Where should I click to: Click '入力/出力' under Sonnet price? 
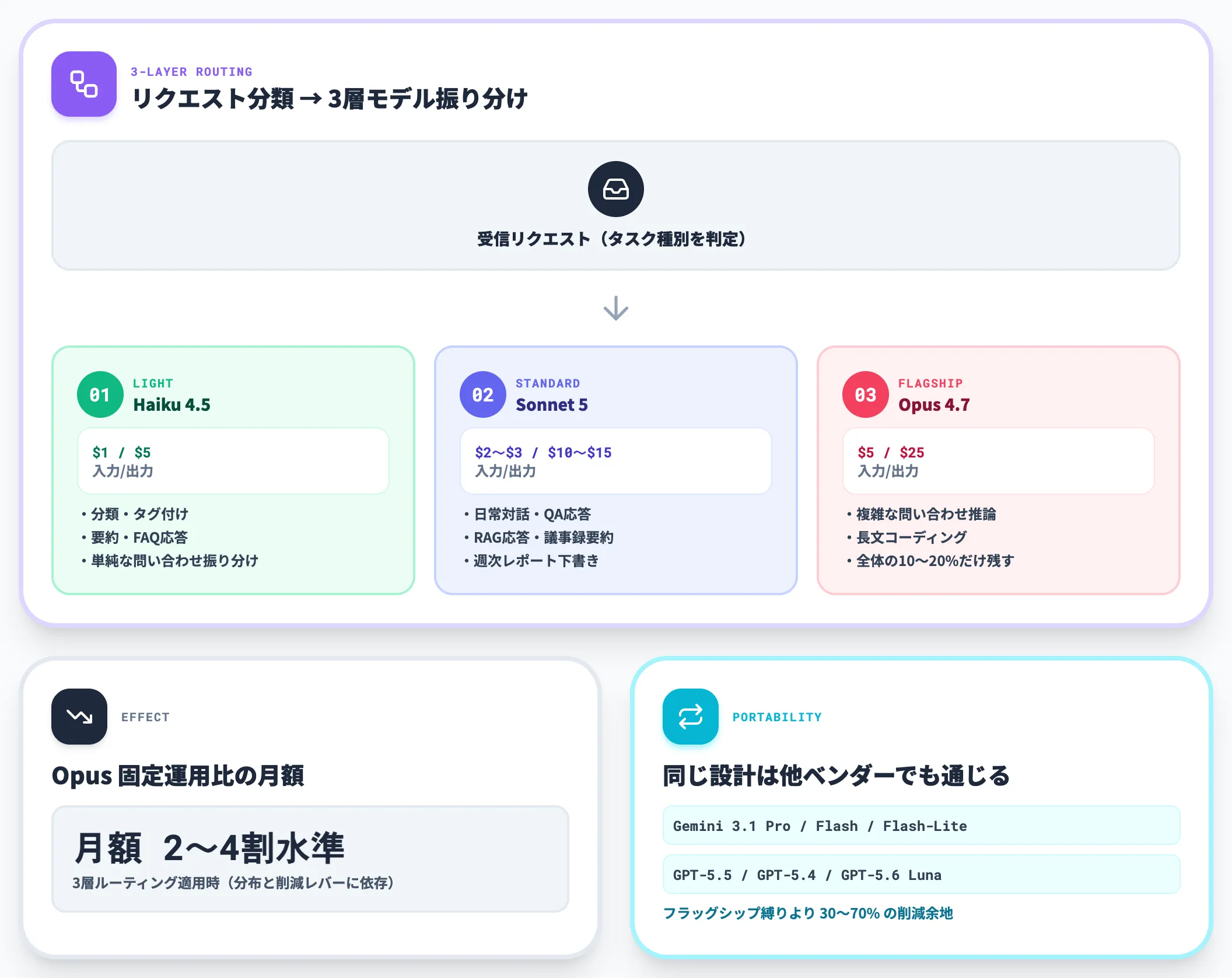click(x=505, y=471)
